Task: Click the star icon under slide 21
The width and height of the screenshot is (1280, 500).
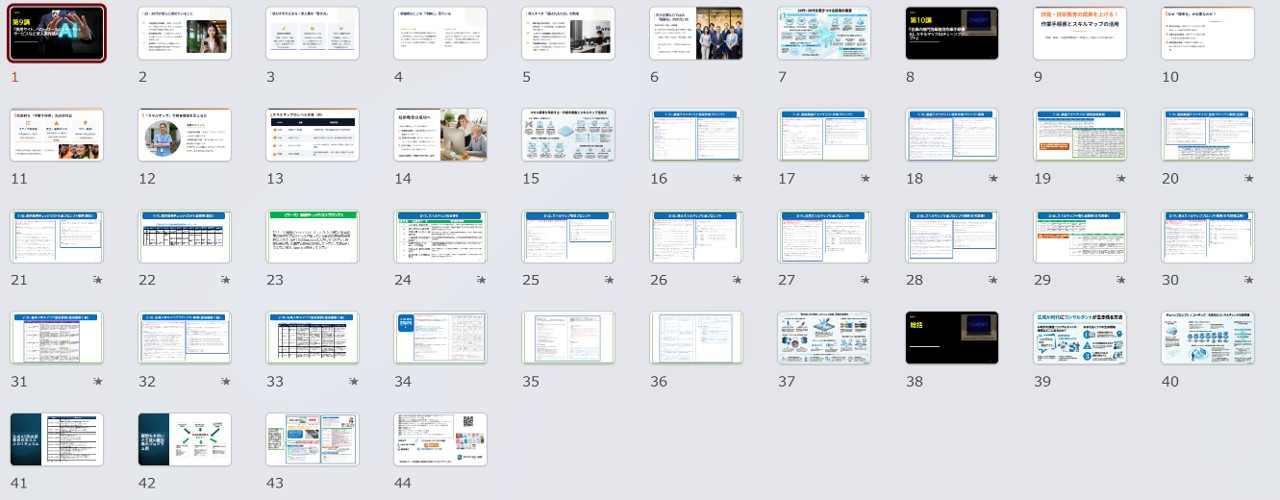Action: click(98, 280)
